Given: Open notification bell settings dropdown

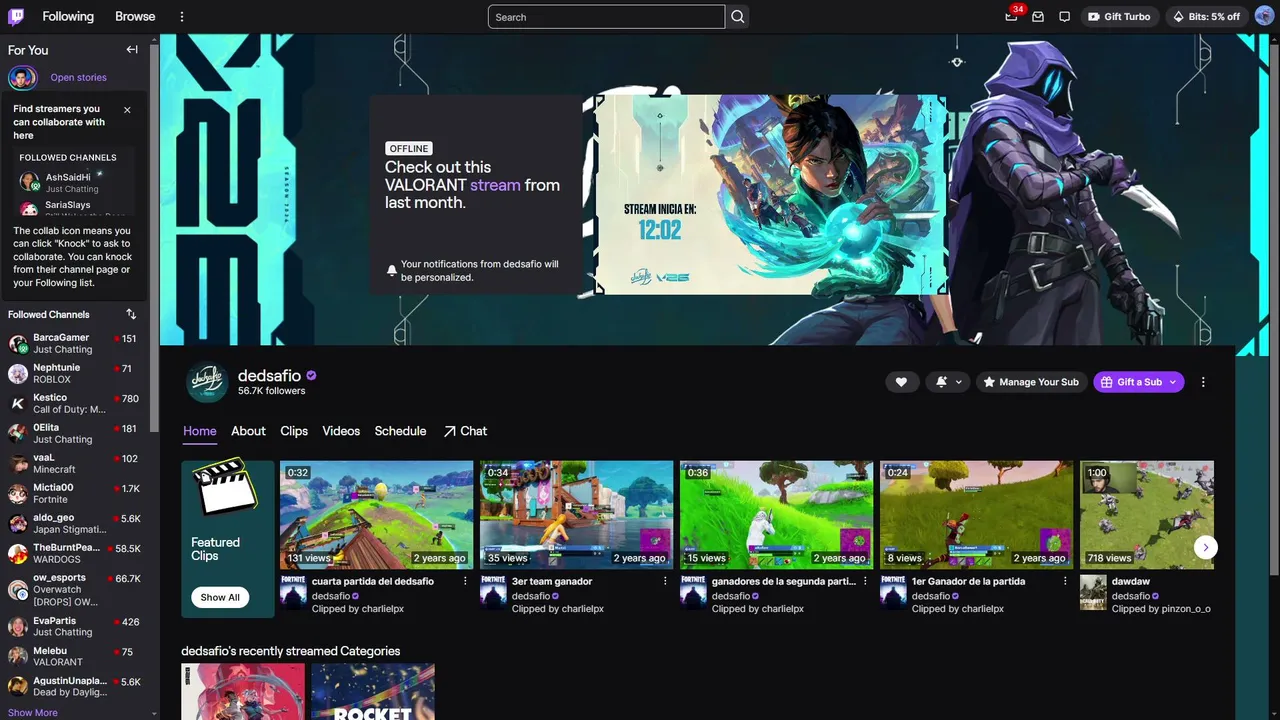Looking at the screenshot, I should [949, 382].
